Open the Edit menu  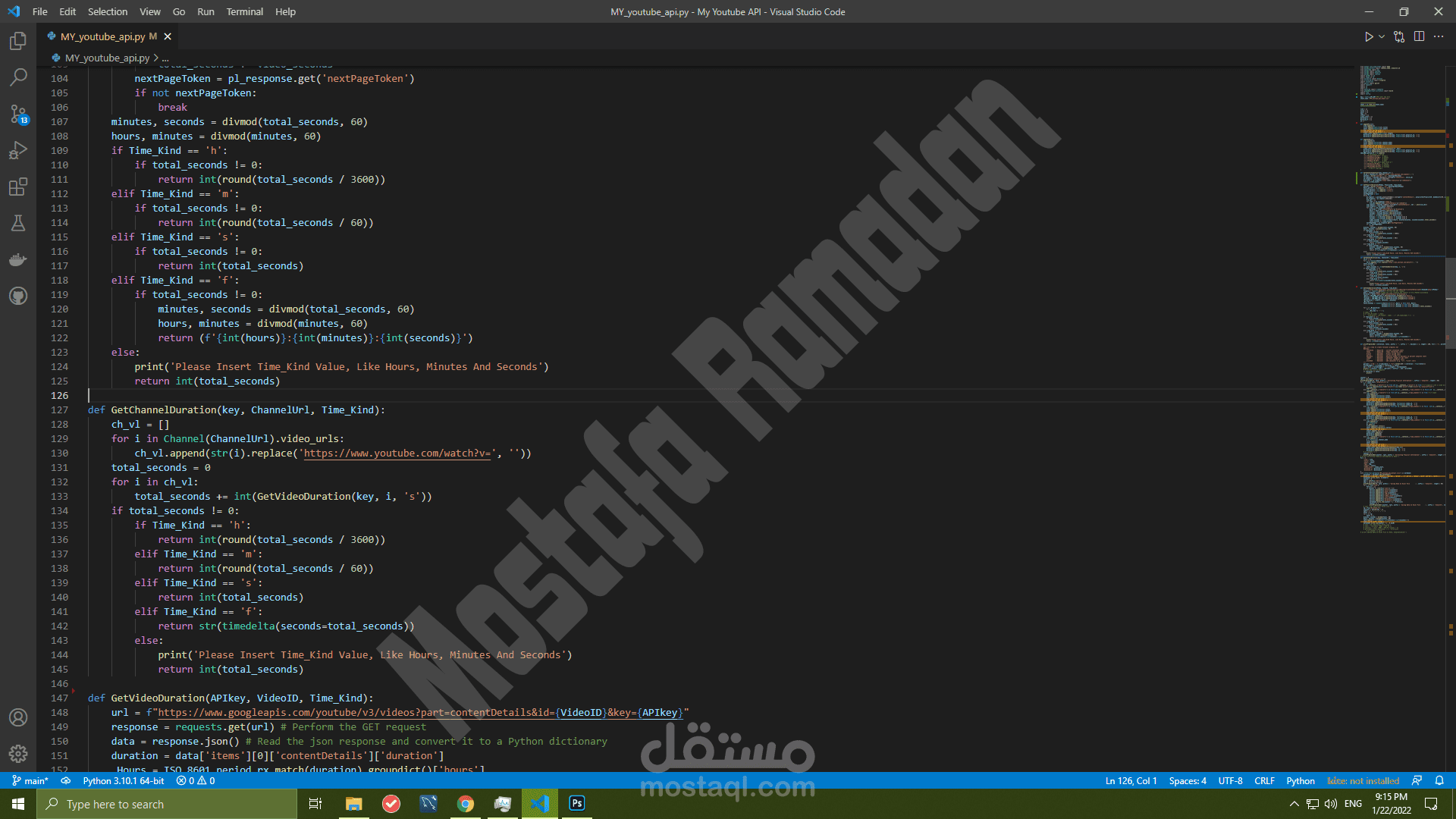click(67, 11)
